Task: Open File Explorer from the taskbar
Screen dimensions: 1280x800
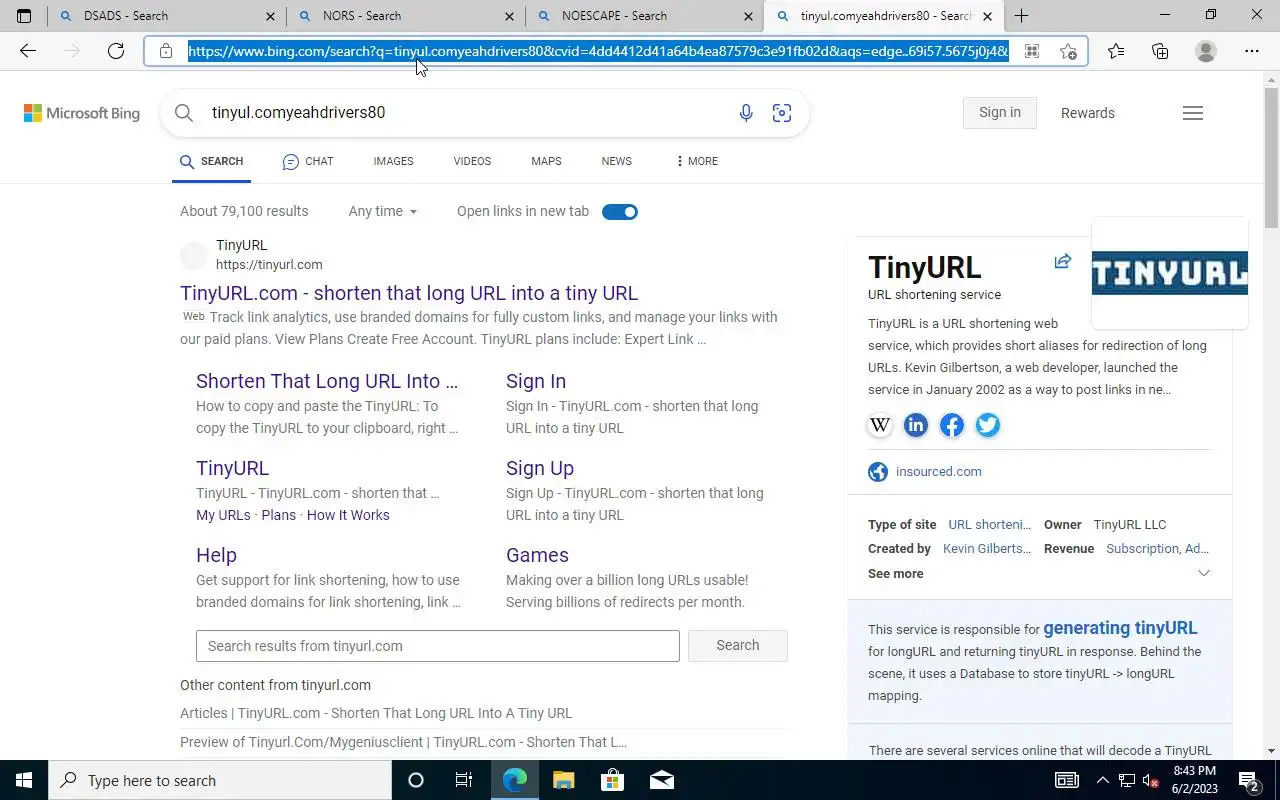Action: click(563, 780)
